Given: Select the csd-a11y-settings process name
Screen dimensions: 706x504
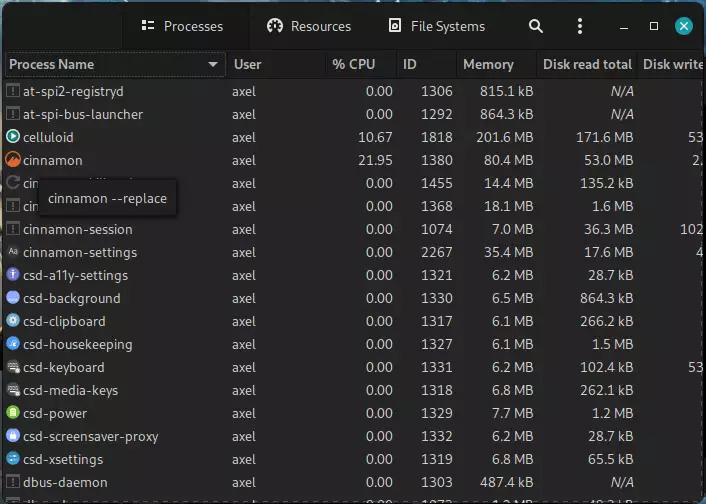Looking at the screenshot, I should point(76,275).
